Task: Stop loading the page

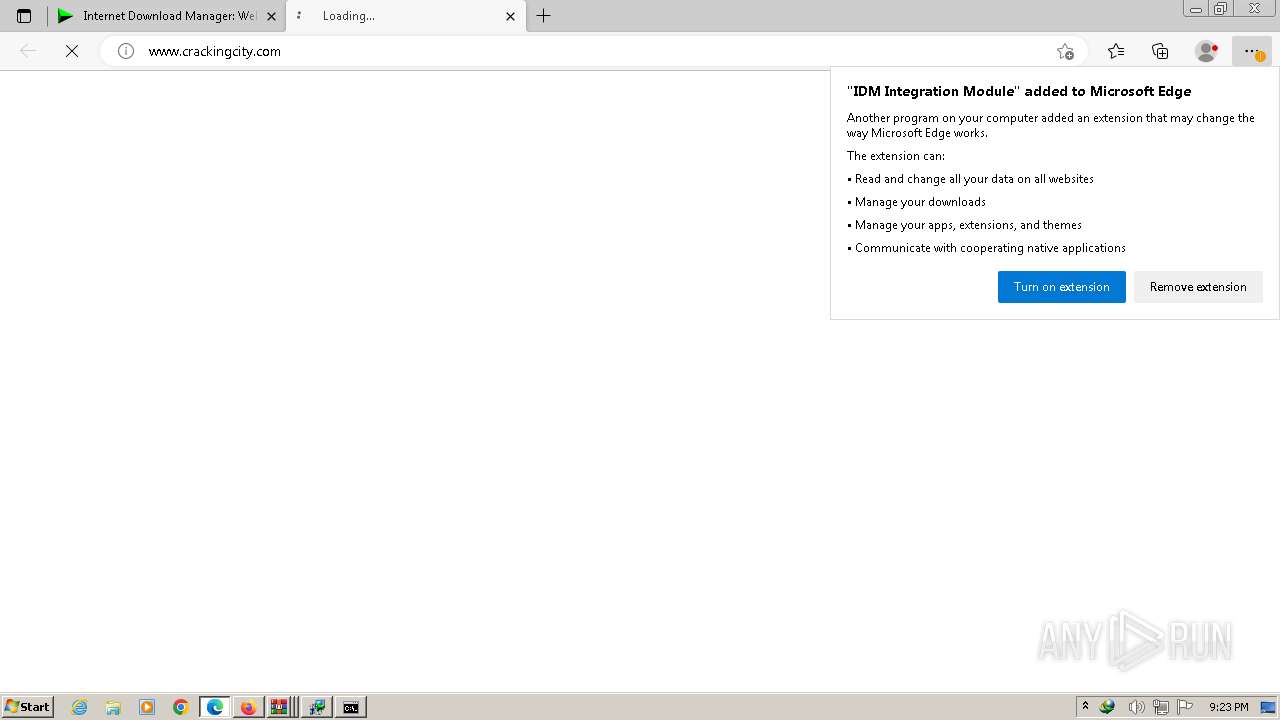Action: [72, 51]
